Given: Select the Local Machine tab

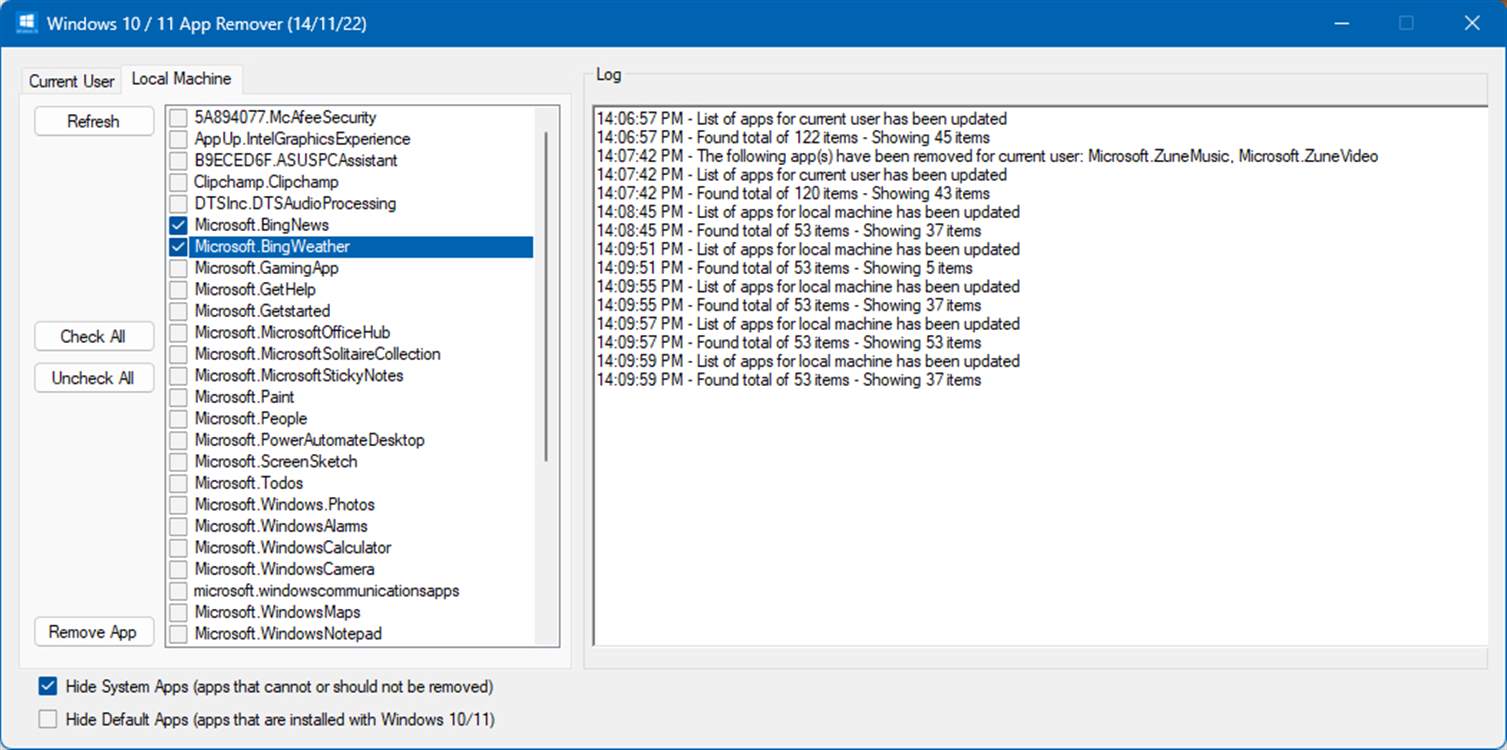Looking at the screenshot, I should (181, 79).
